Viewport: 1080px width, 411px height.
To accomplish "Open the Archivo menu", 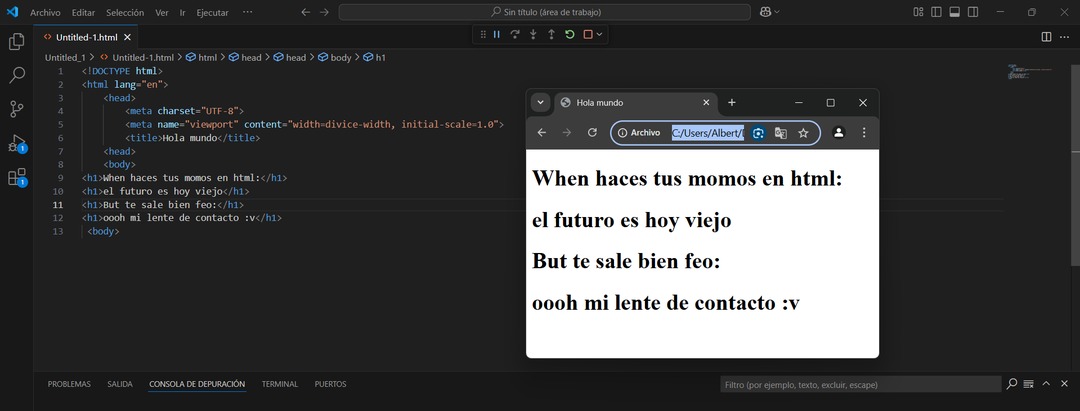I will click(x=45, y=12).
